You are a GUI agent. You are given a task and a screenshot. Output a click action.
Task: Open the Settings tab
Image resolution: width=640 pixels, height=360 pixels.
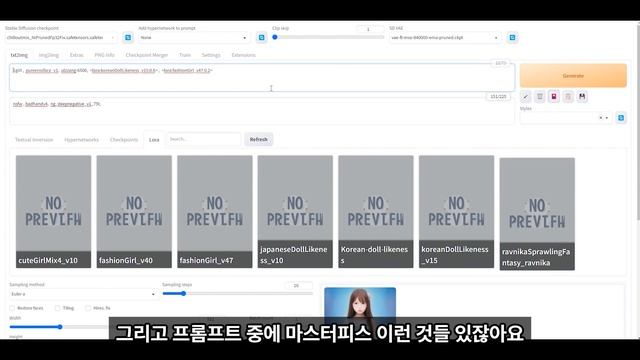coord(211,55)
